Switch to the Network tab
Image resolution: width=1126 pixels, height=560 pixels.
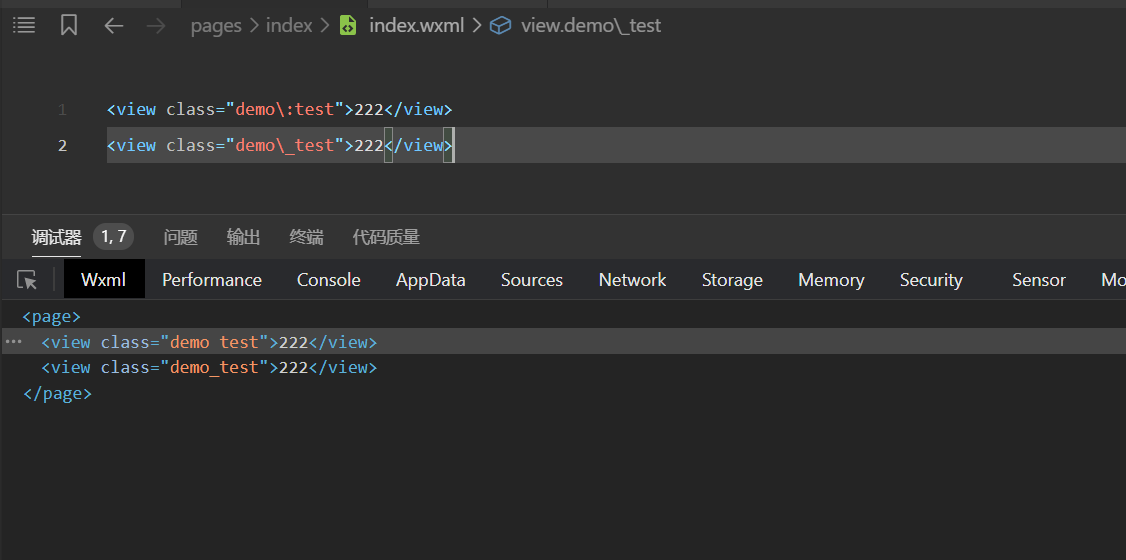(x=632, y=280)
